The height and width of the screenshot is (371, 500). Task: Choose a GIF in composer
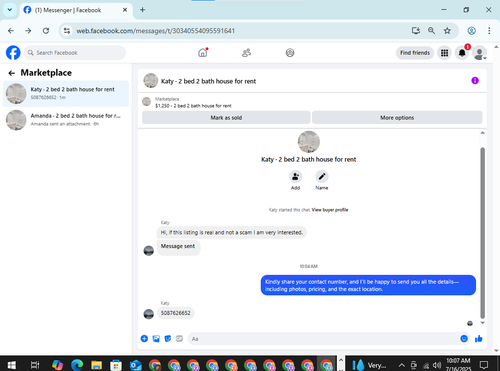[179, 339]
